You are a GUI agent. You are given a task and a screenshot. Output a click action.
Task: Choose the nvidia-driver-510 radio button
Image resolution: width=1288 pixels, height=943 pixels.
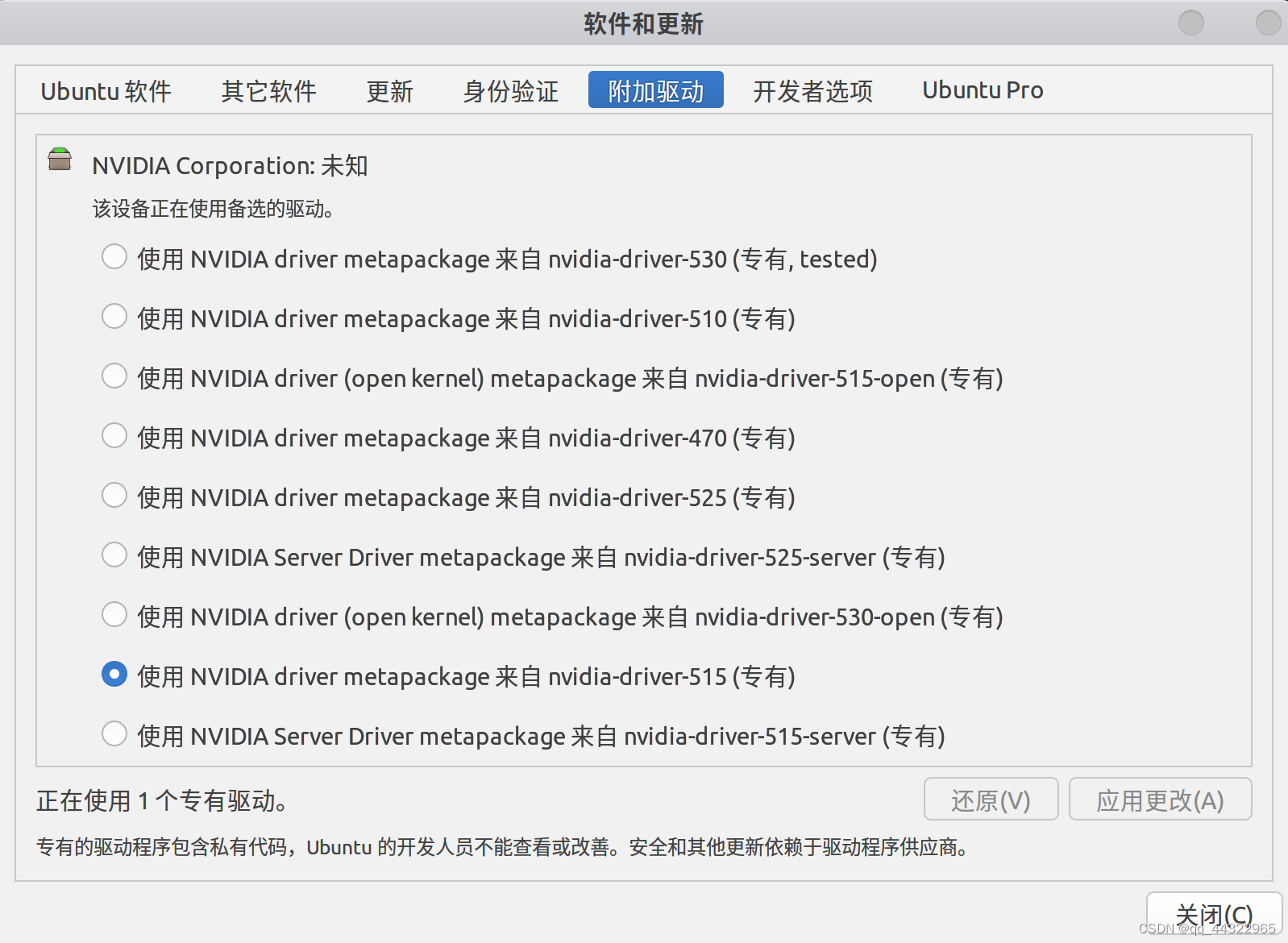click(114, 317)
